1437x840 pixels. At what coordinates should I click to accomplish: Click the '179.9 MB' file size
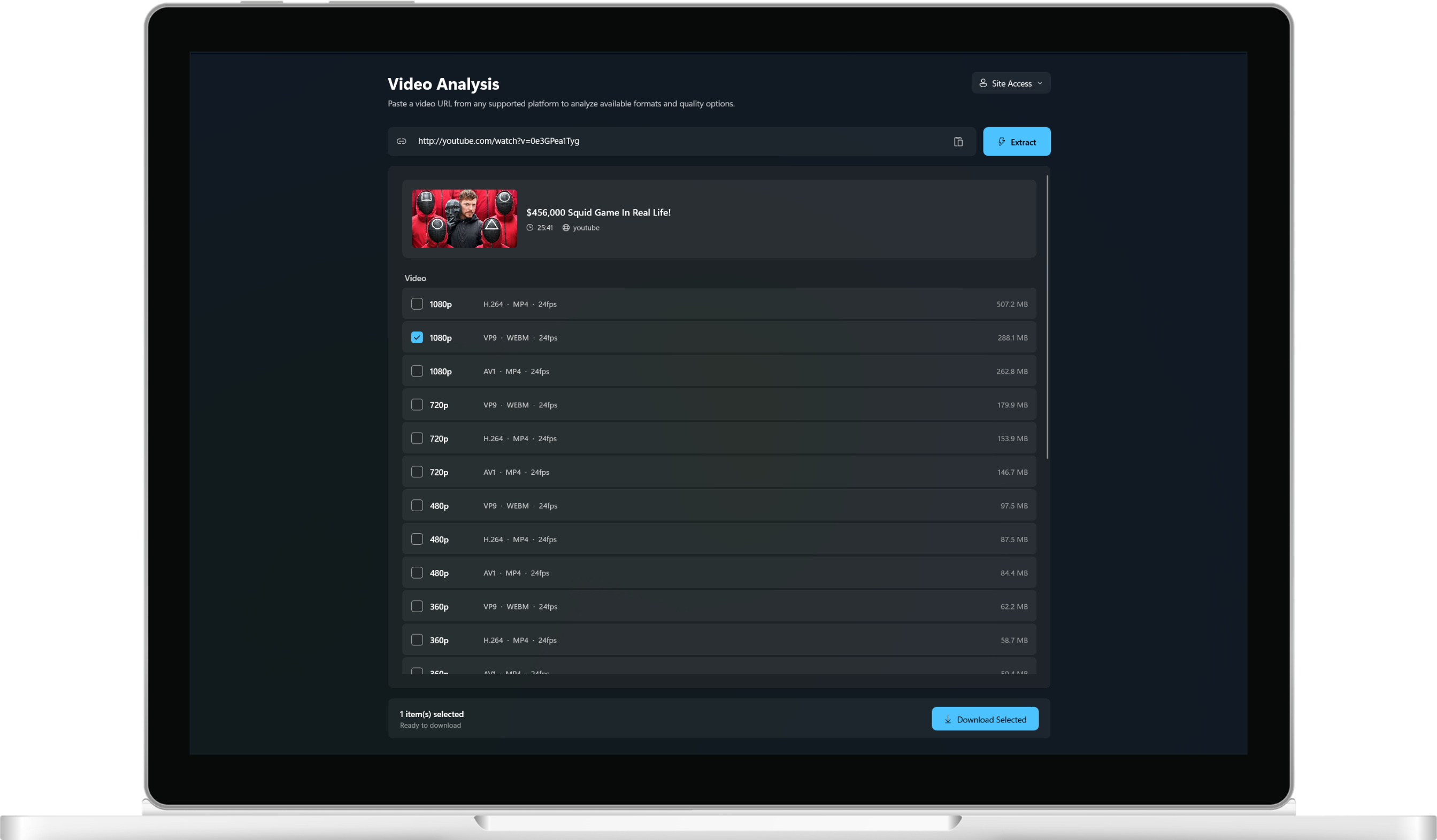click(x=1012, y=405)
